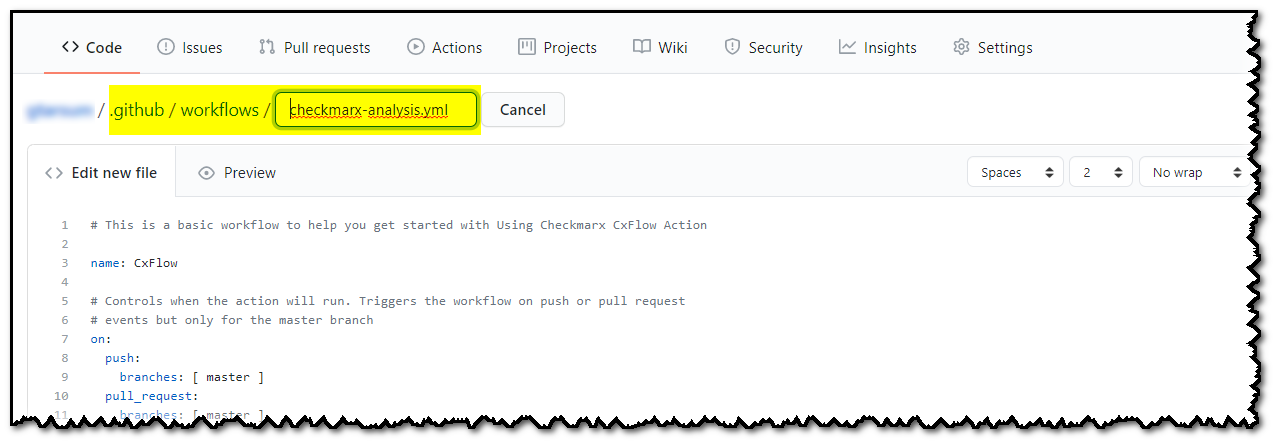Open the indent size 2 dropdown
Image resolution: width=1278 pixels, height=446 pixels.
[x=1101, y=172]
